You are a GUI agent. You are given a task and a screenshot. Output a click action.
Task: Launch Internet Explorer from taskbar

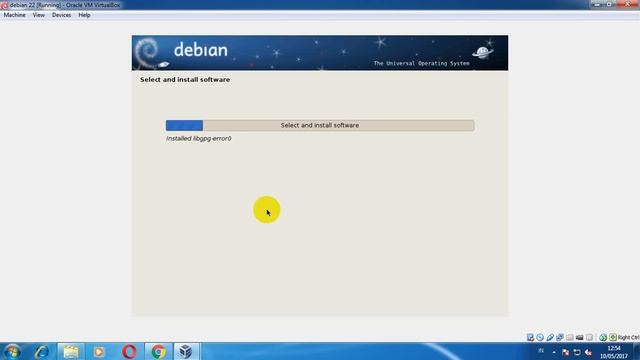41,351
